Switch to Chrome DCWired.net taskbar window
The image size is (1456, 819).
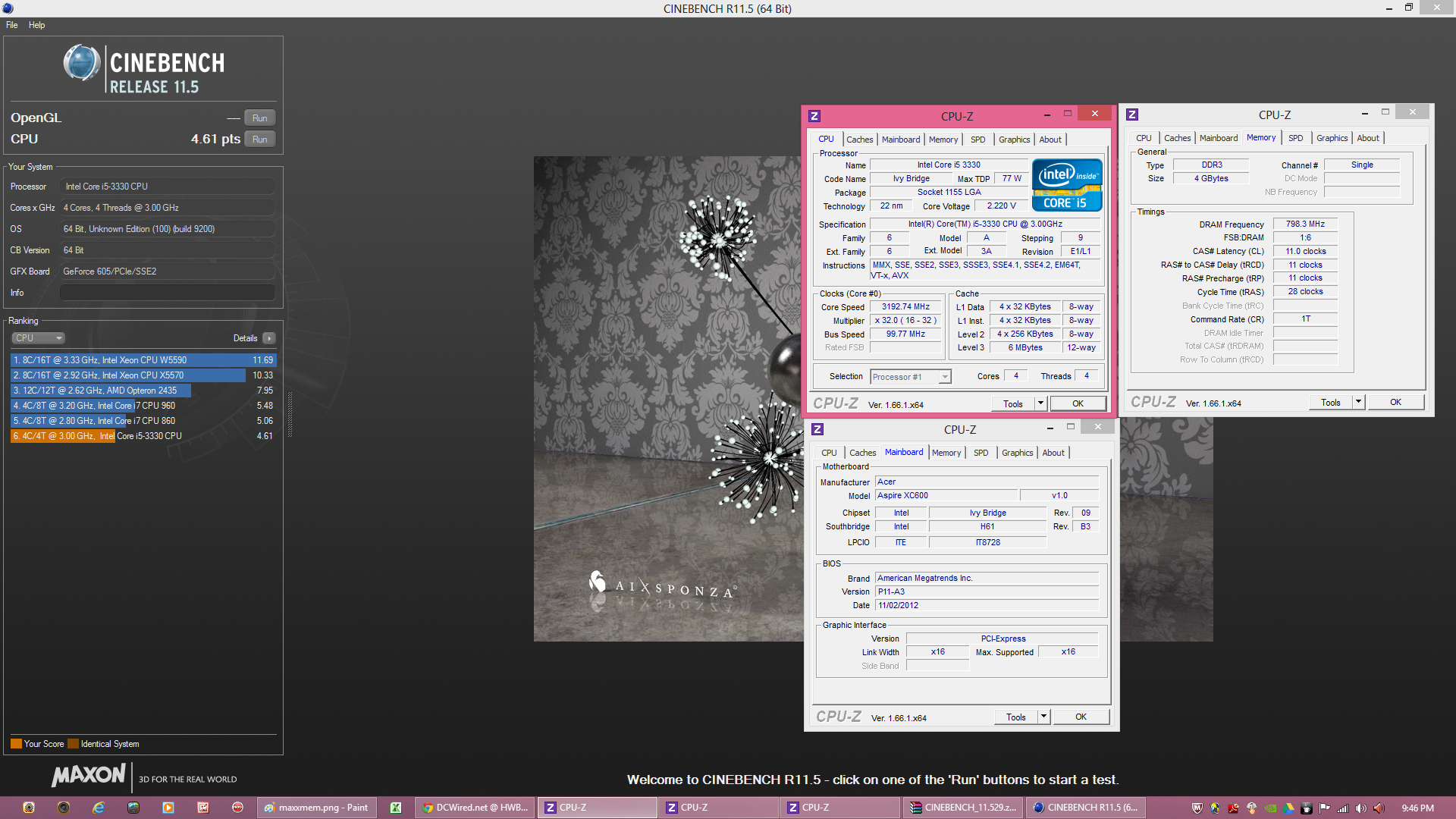click(475, 808)
